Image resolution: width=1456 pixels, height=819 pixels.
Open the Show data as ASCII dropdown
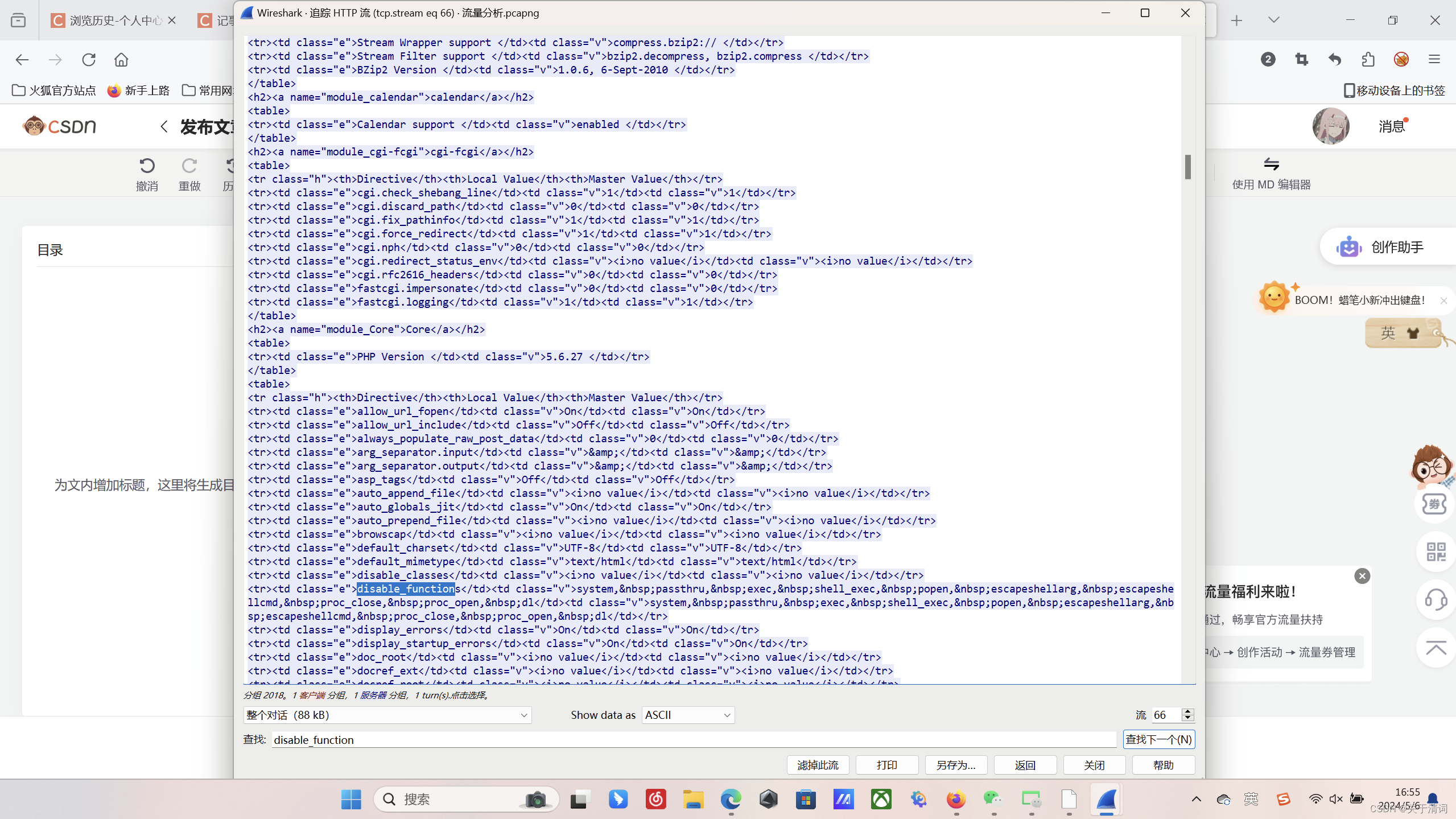click(688, 715)
